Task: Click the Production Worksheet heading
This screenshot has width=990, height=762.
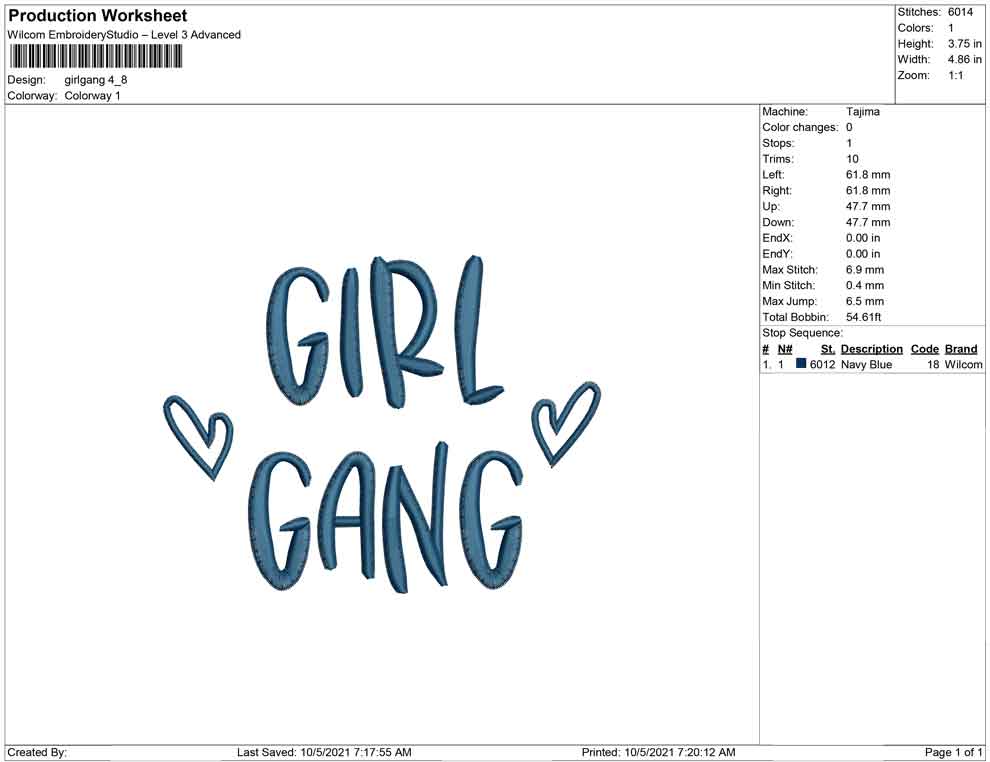Action: coord(98,16)
